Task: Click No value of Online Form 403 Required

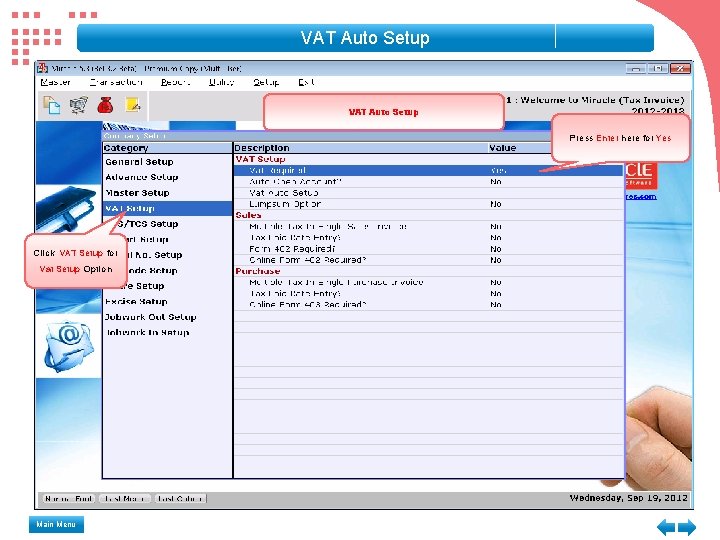Action: point(495,304)
